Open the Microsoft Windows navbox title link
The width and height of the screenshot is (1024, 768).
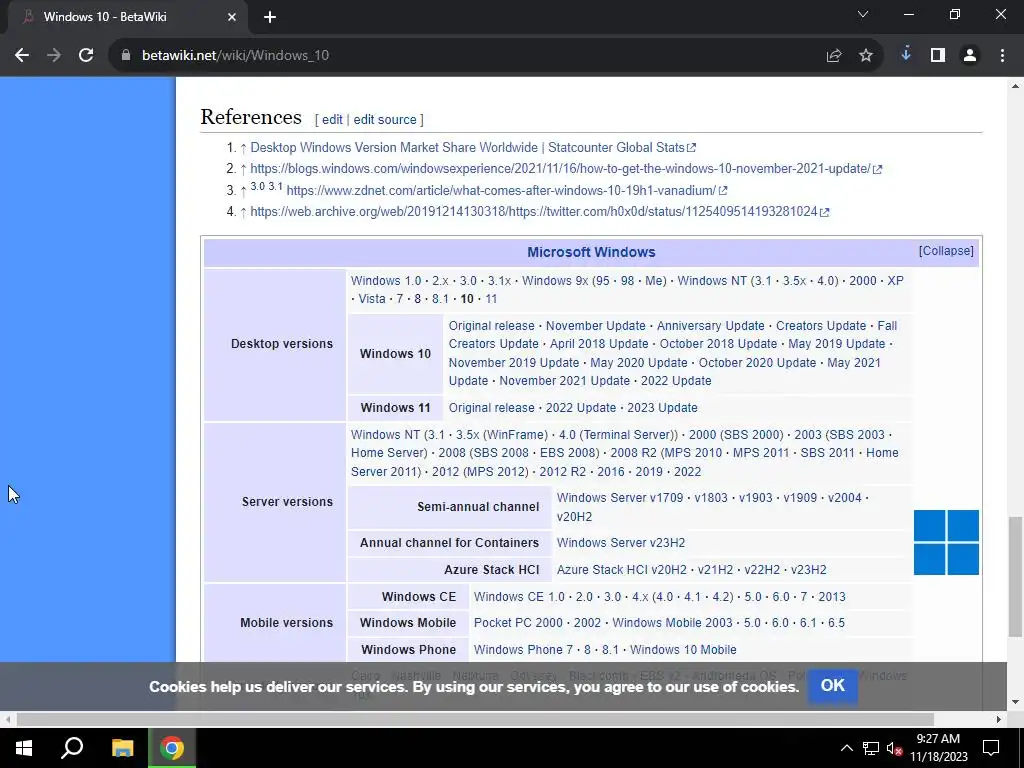click(x=591, y=252)
